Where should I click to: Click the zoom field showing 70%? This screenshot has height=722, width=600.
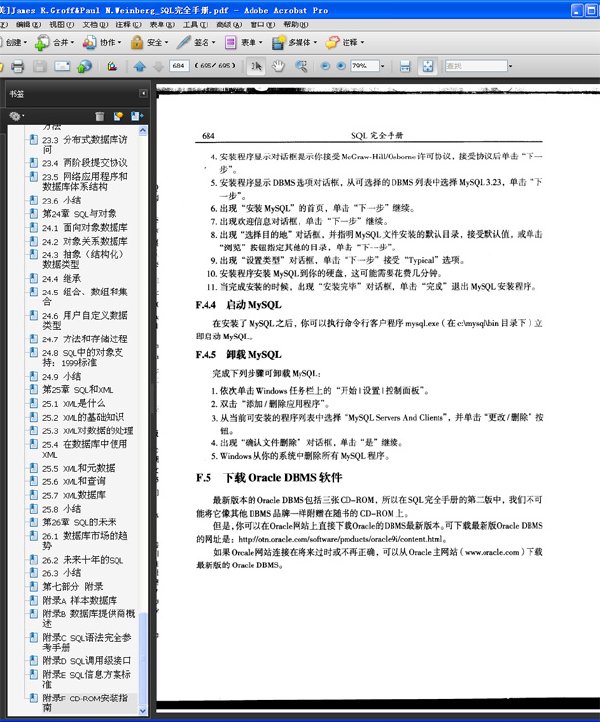coord(365,66)
